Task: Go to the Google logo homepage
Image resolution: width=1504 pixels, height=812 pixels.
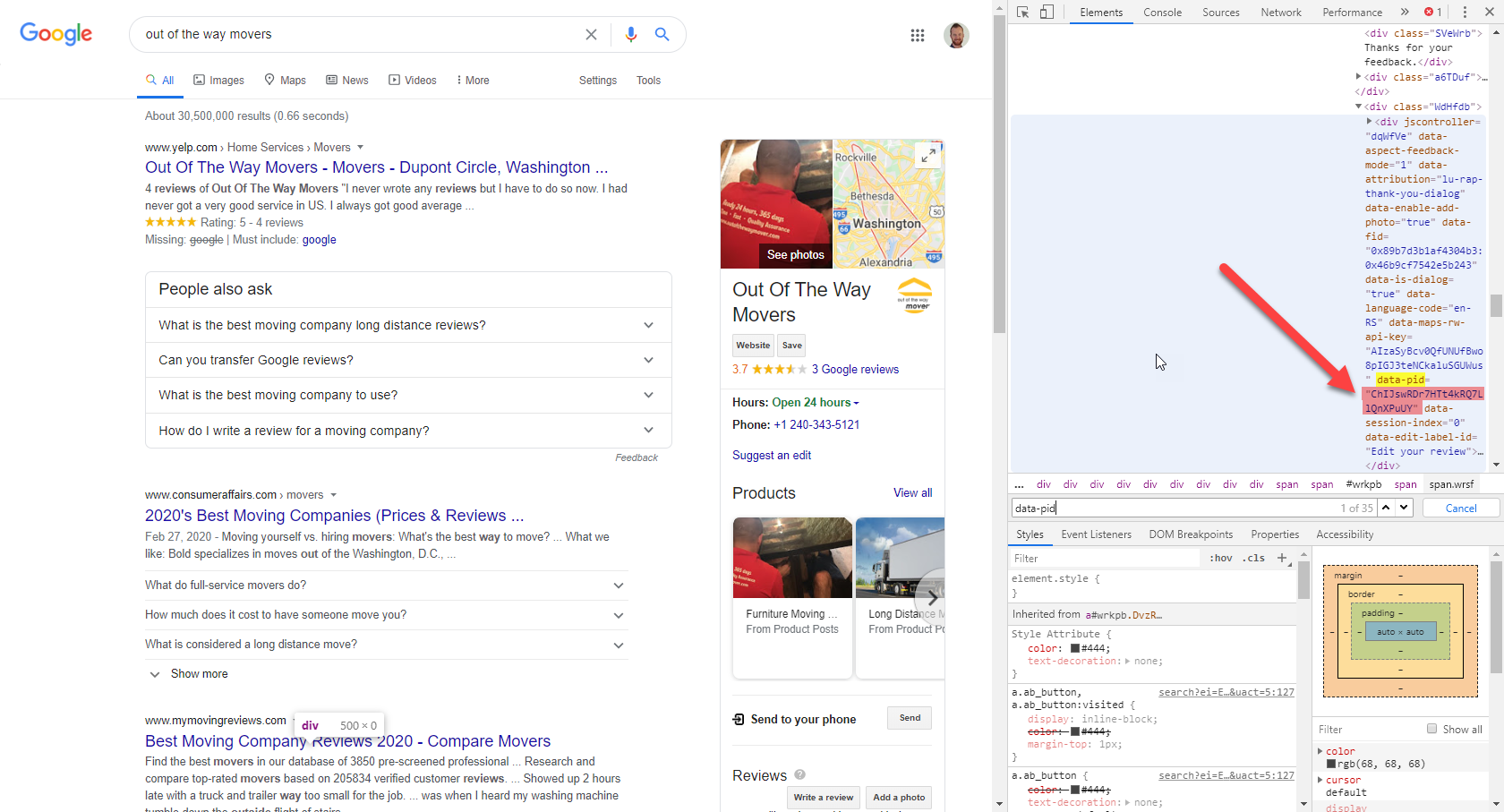Action: (56, 34)
